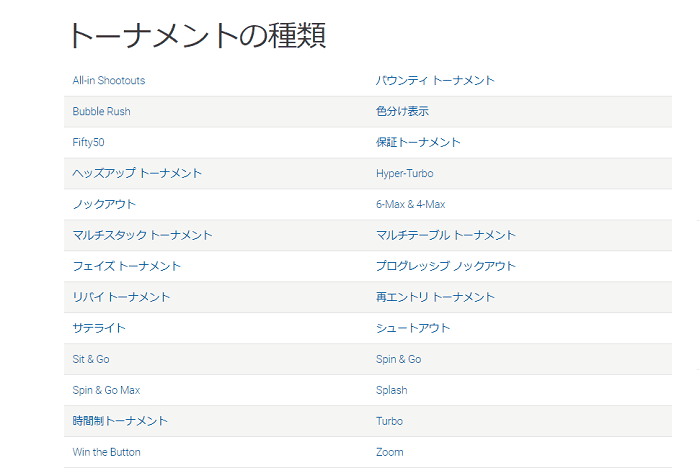
Task: Click the ノックアウト link
Action: 104,204
